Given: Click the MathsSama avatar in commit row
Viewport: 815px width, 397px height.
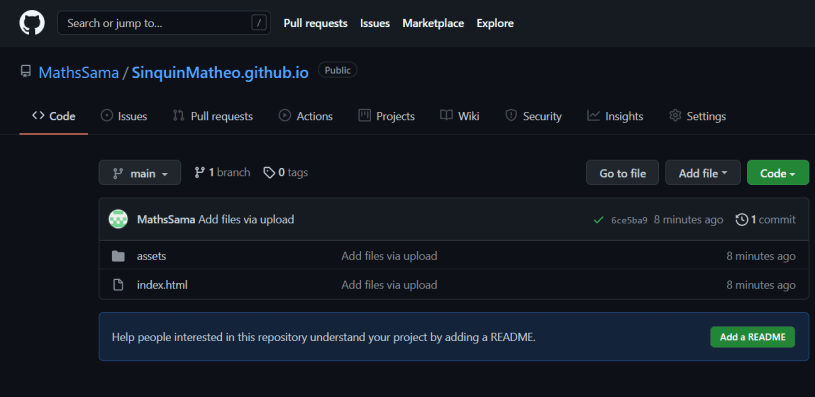Looking at the screenshot, I should (x=118, y=219).
